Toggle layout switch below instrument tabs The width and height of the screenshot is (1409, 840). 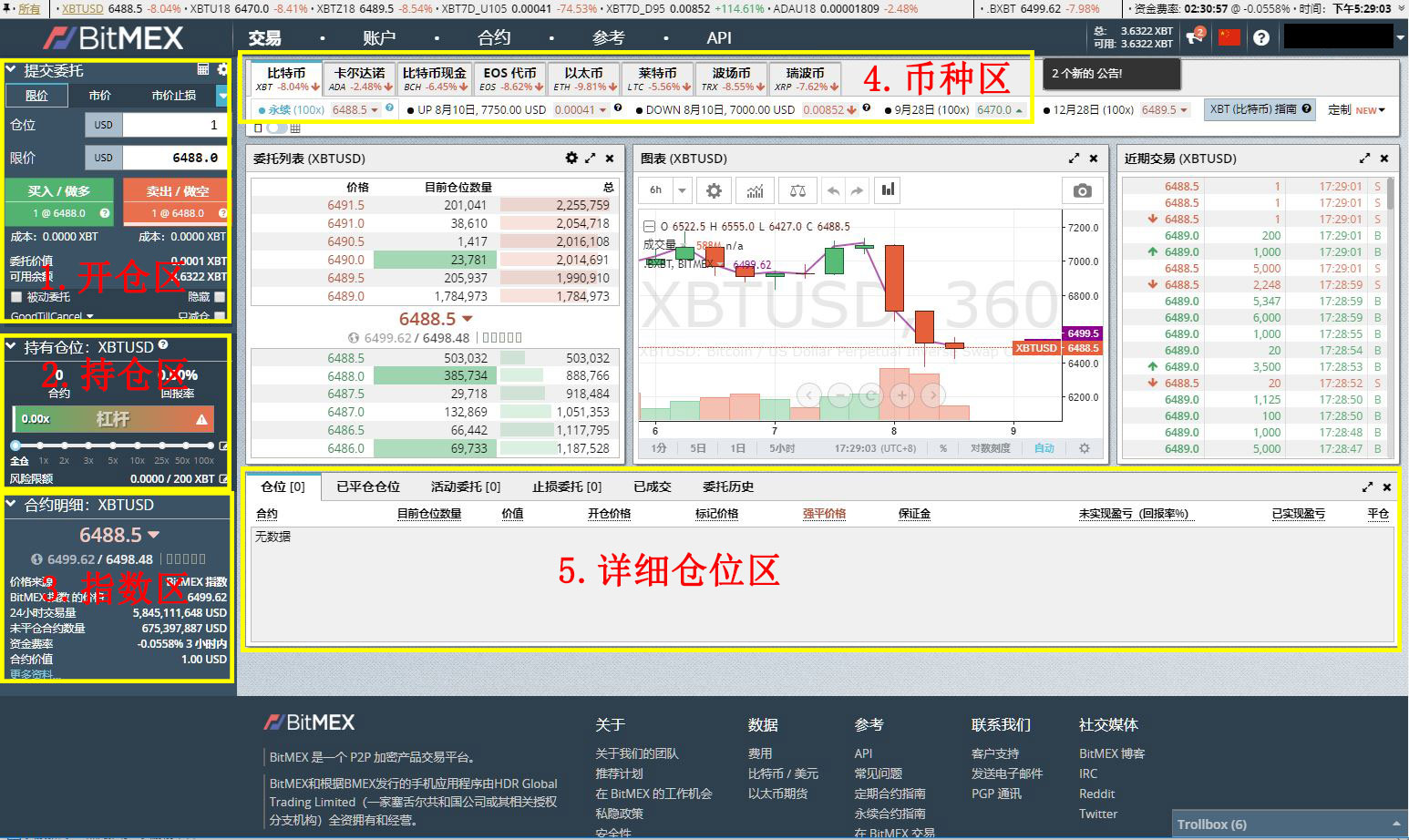coord(276,128)
